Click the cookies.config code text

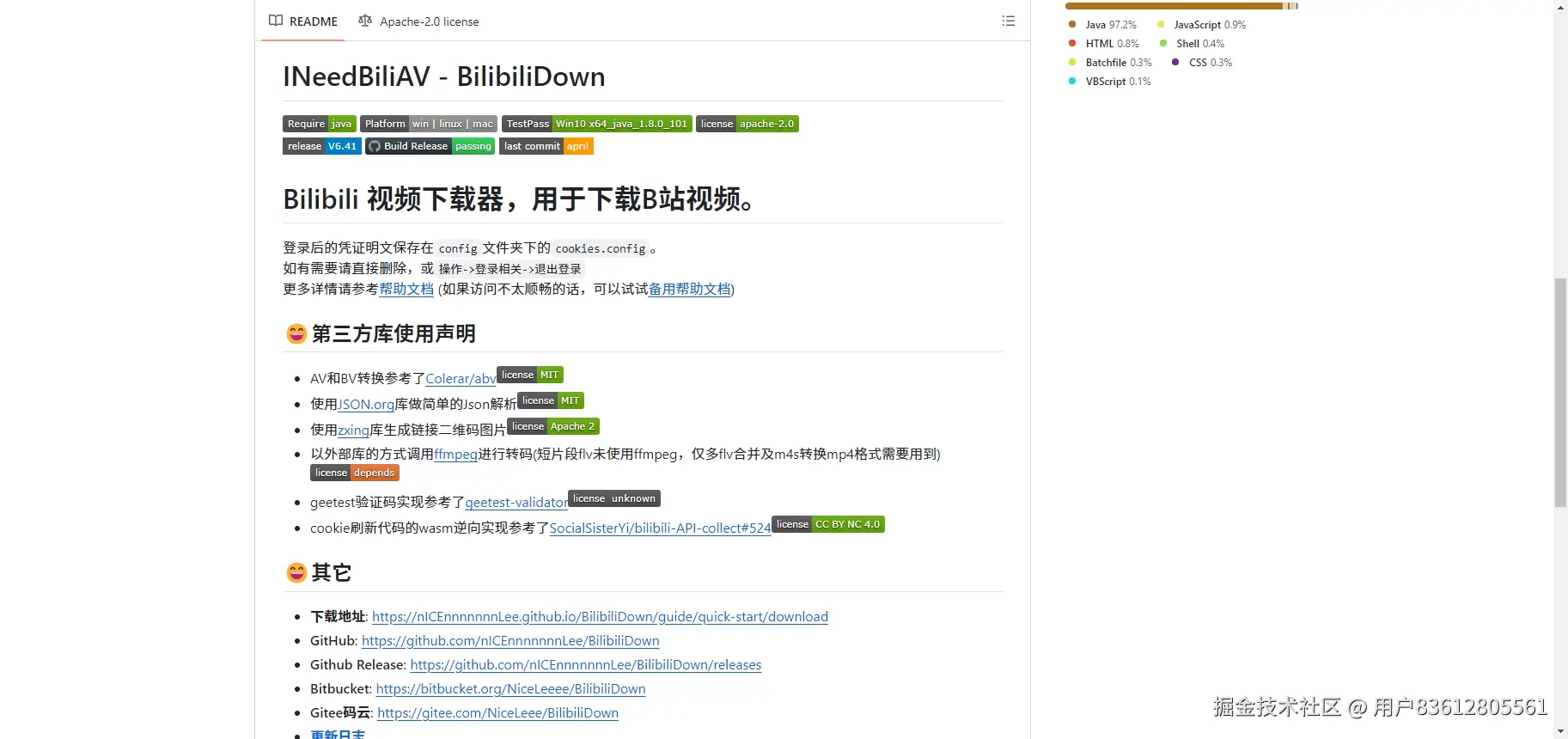(x=600, y=248)
